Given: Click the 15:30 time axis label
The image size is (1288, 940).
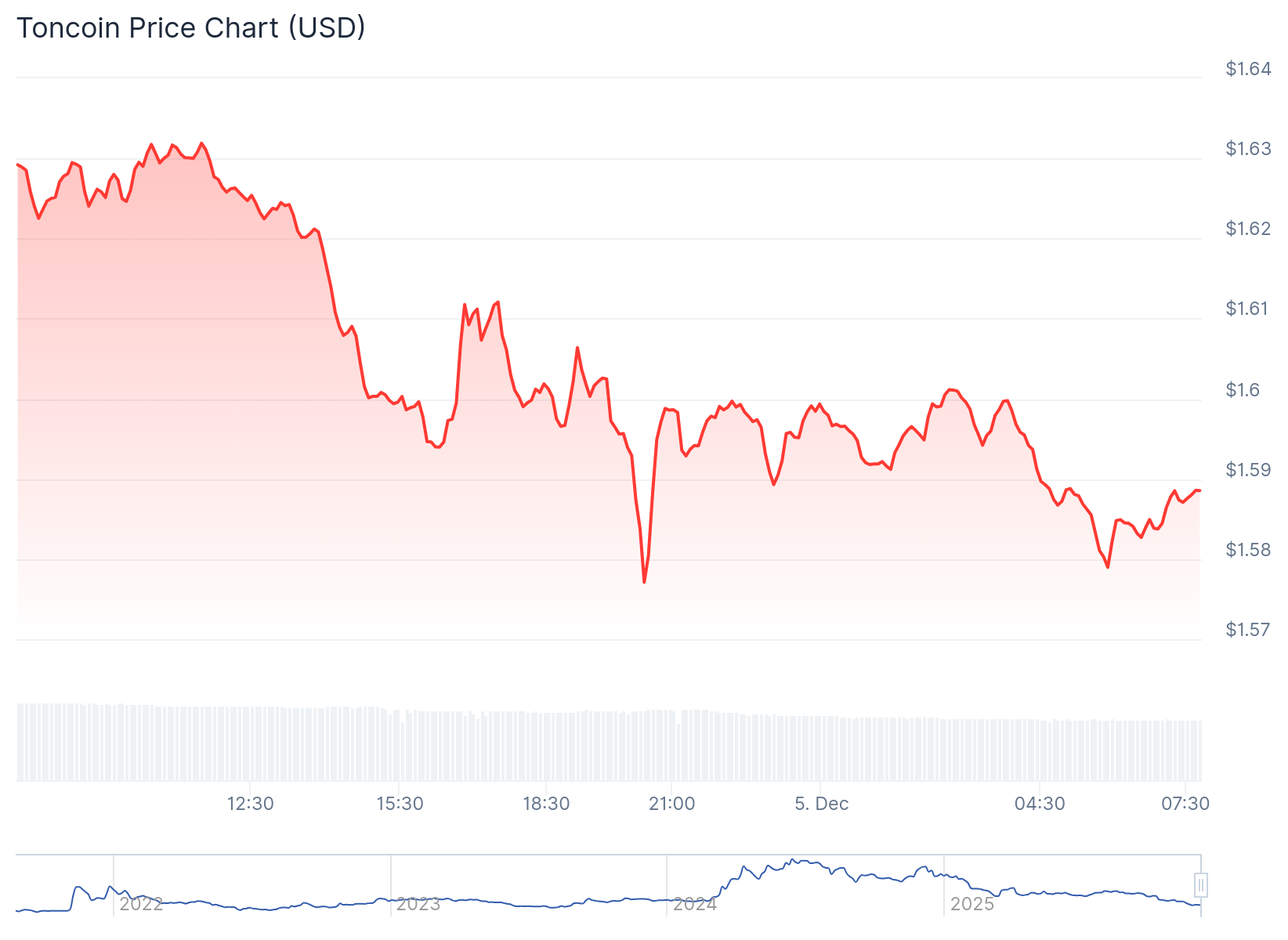Looking at the screenshot, I should click(400, 804).
